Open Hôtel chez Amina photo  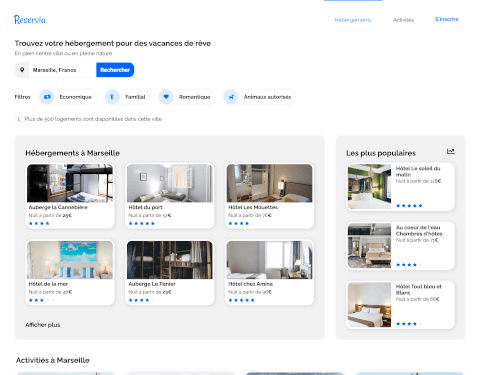269,260
